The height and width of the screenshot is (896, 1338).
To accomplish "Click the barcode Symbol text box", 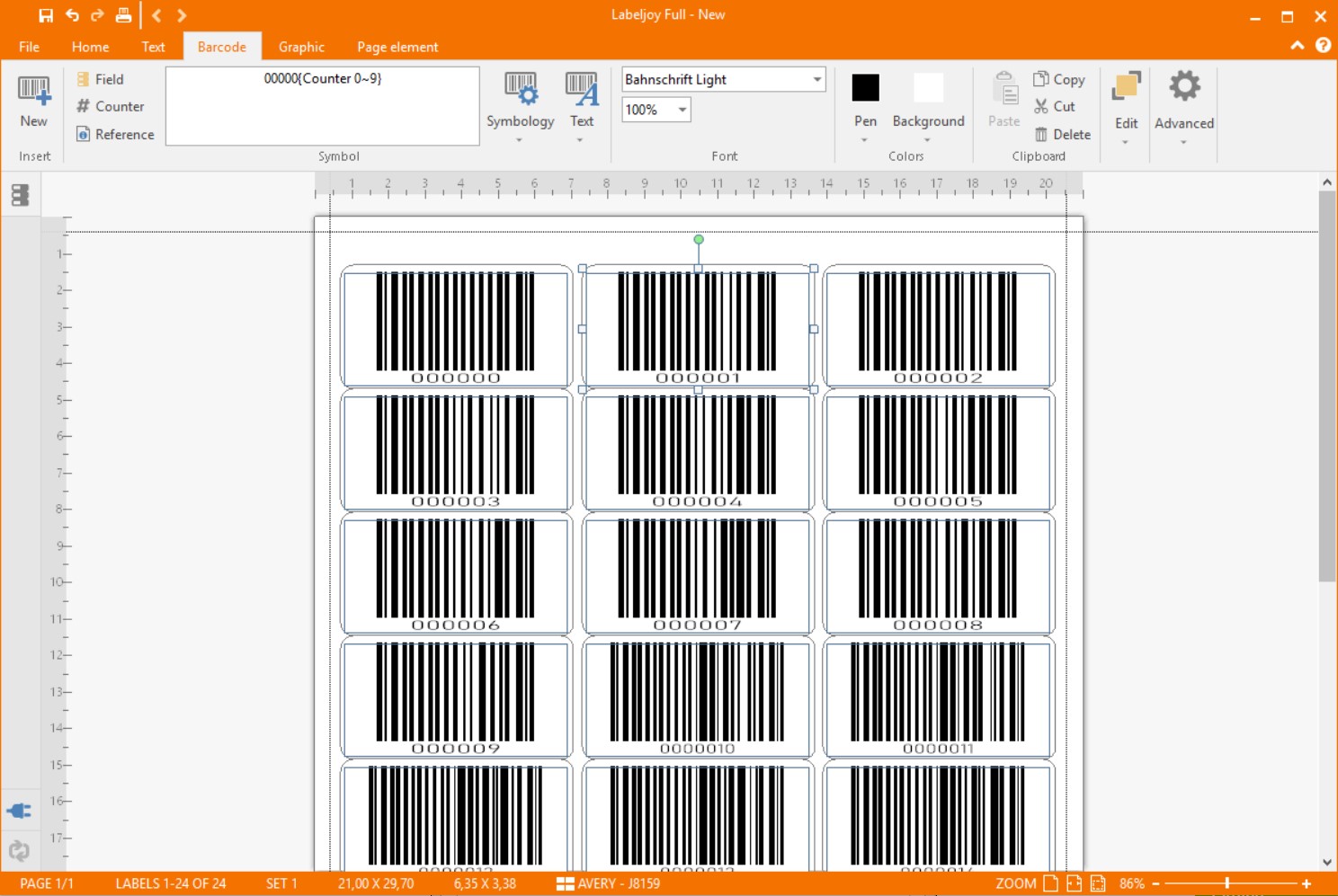I will pos(323,106).
